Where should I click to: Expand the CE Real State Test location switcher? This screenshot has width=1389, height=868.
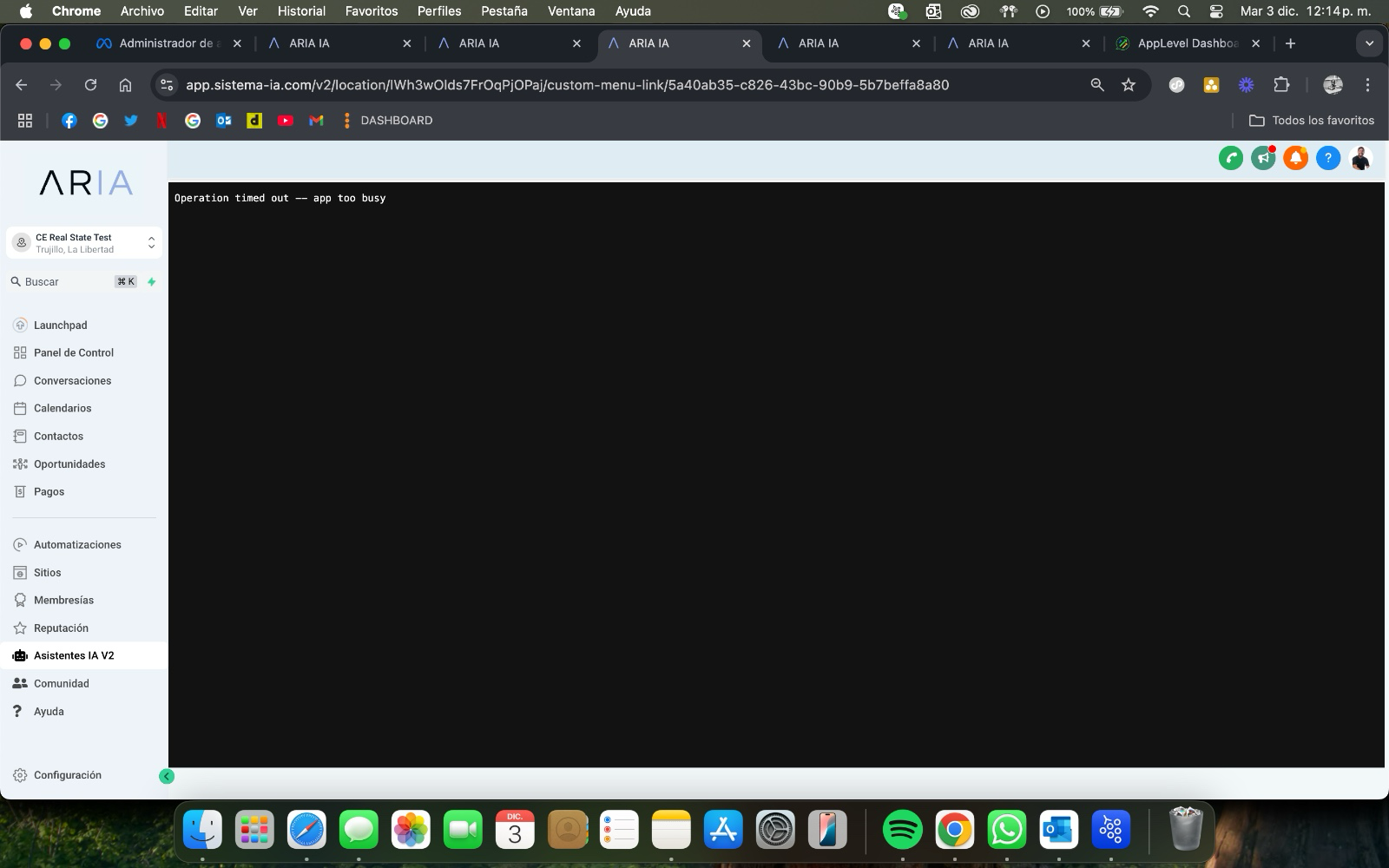(149, 243)
